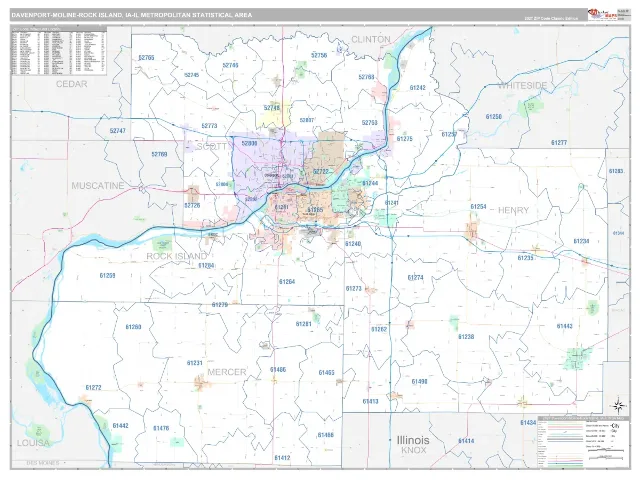Click ZIP code 52748

point(272,108)
